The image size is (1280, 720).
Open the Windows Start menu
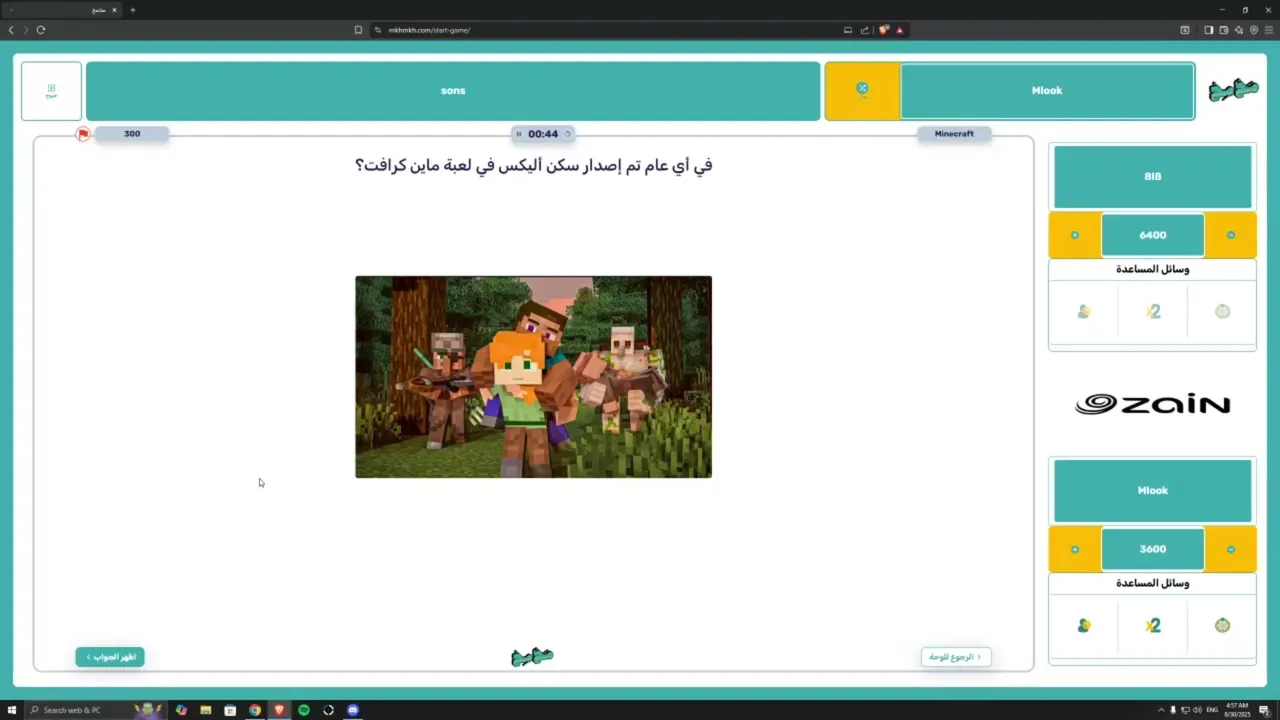tap(12, 710)
